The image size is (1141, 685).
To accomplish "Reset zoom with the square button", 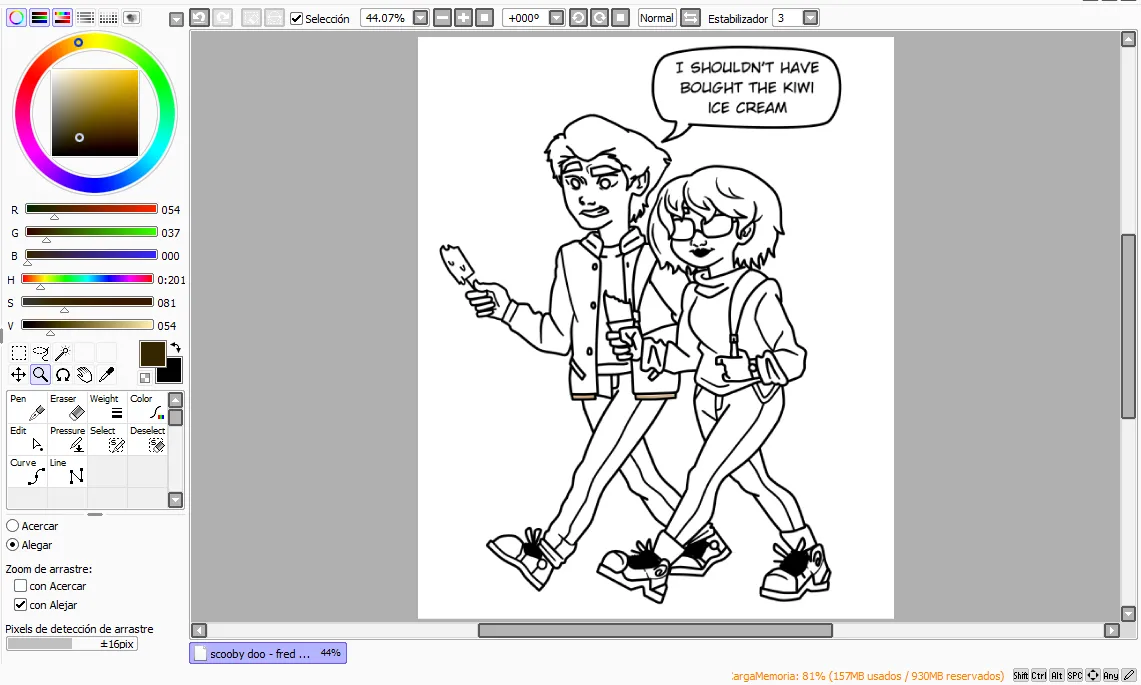I will [x=485, y=18].
